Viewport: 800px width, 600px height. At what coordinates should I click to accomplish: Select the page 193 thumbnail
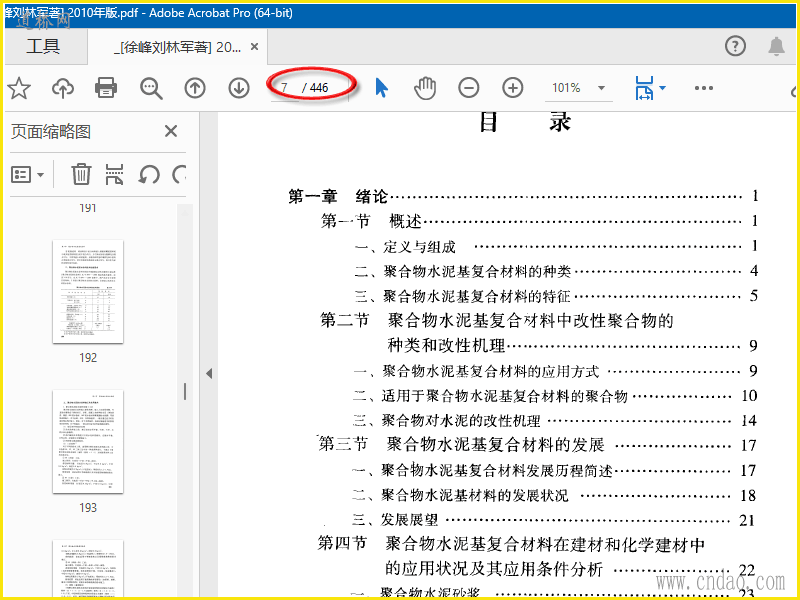88,441
